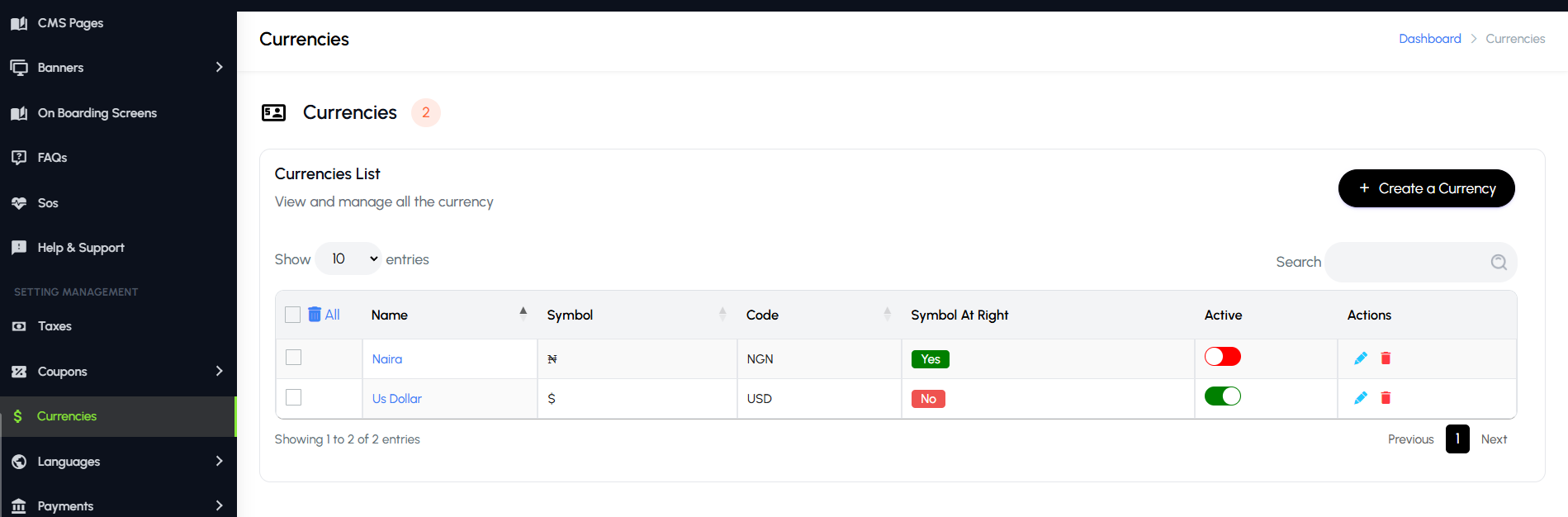
Task: Expand the Languages sidebar submenu
Action: (x=219, y=461)
